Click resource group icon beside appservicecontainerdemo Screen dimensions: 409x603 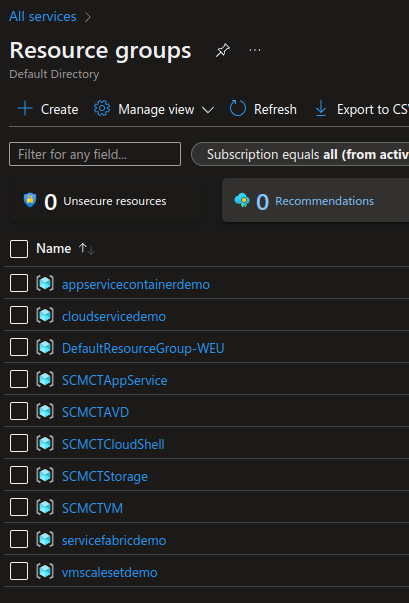click(45, 284)
